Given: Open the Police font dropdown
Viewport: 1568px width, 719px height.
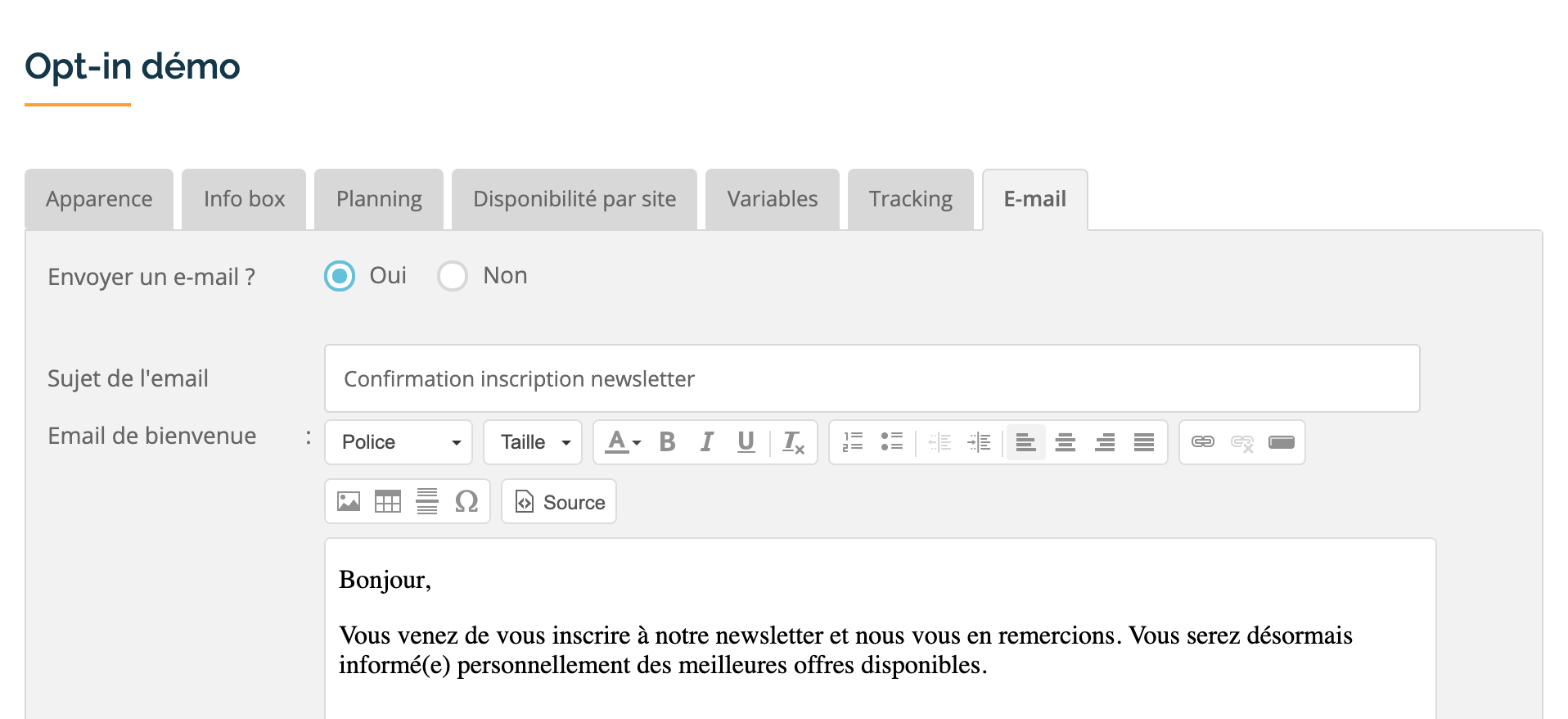Looking at the screenshot, I should pos(399,442).
